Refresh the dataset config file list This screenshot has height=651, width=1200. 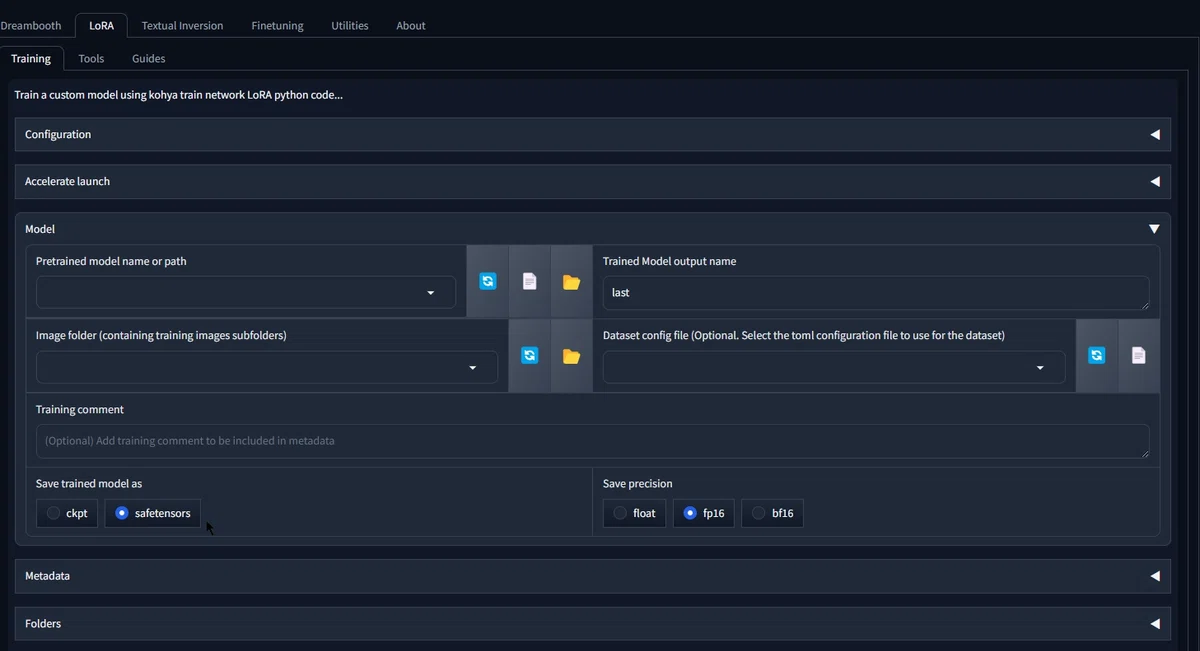pos(1097,356)
